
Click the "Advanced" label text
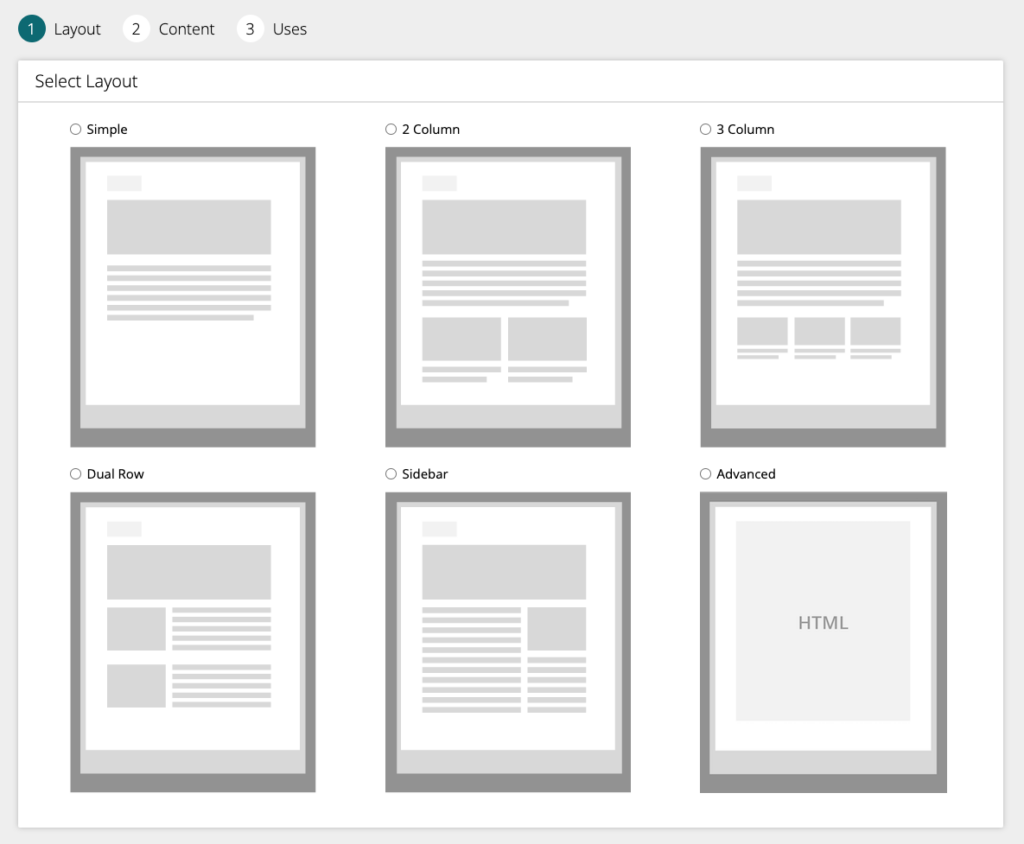point(746,474)
